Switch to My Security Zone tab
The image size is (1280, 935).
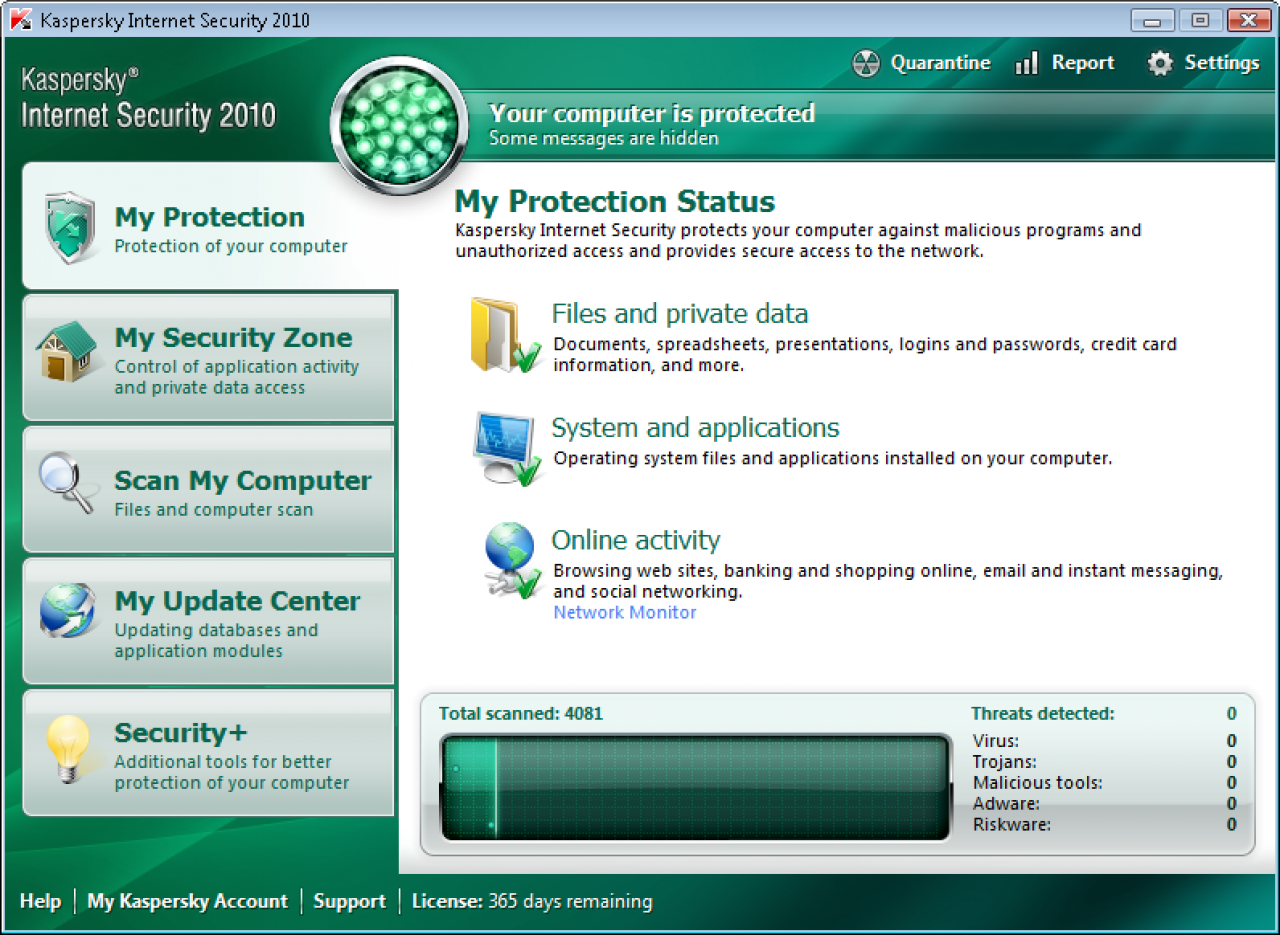click(209, 357)
